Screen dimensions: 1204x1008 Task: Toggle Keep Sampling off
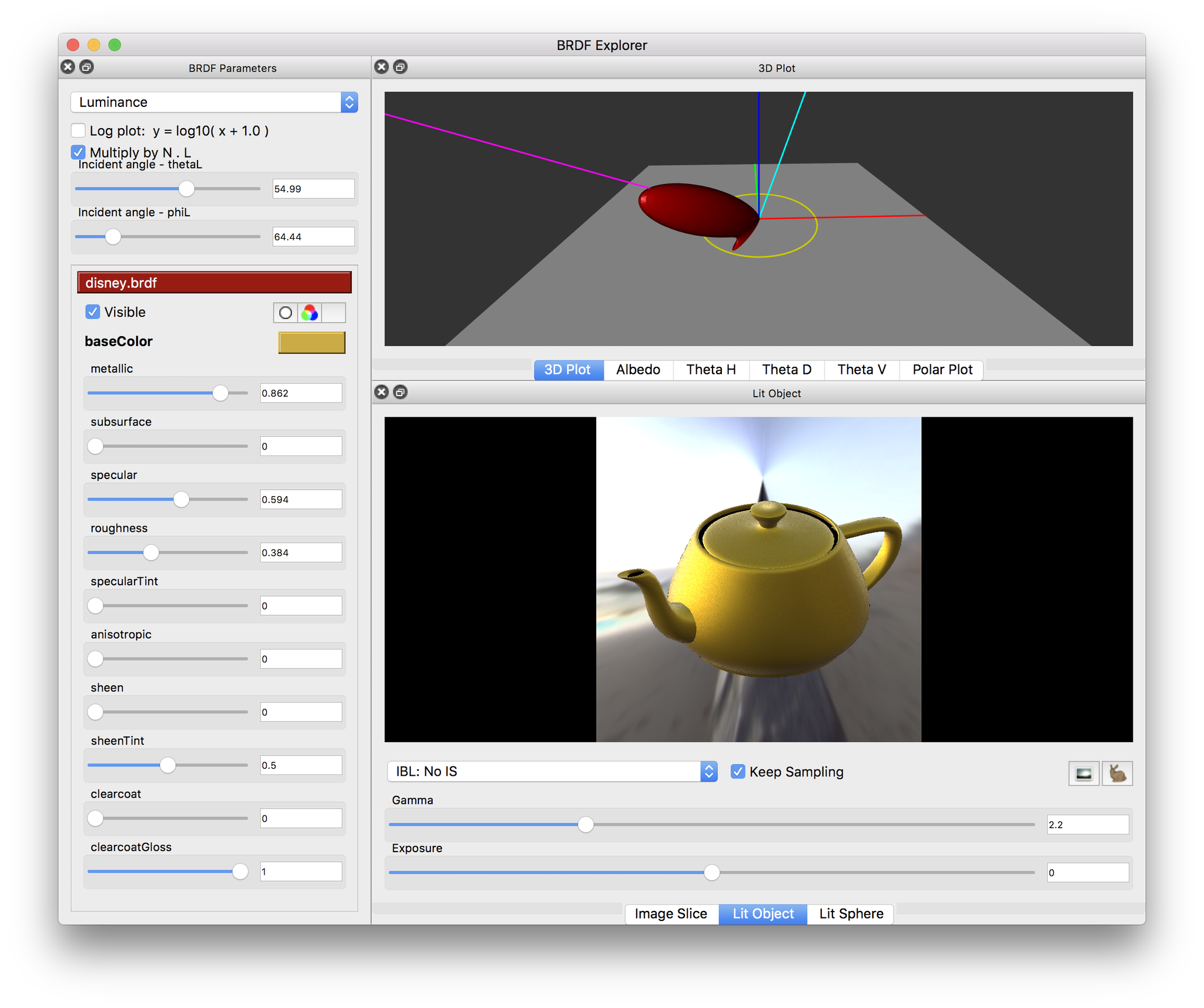pyautogui.click(x=738, y=771)
